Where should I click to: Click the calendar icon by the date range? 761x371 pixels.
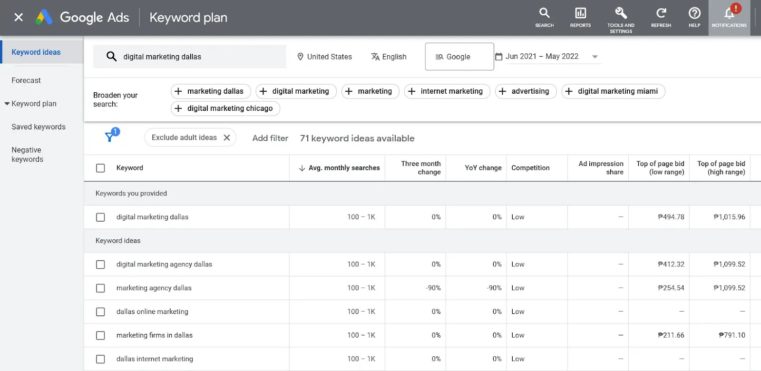point(498,57)
